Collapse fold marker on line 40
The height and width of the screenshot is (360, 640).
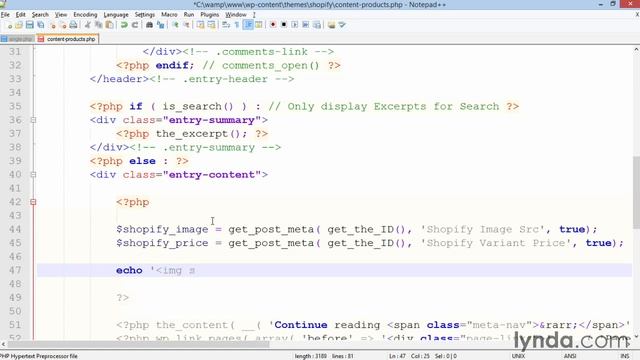click(33, 175)
